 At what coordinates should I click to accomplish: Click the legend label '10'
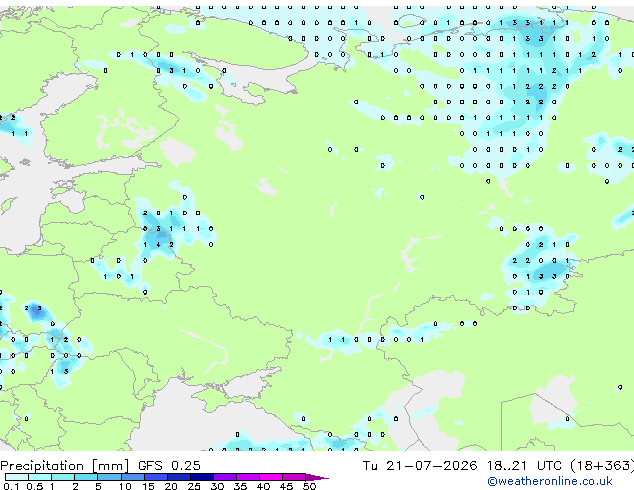click(x=125, y=486)
